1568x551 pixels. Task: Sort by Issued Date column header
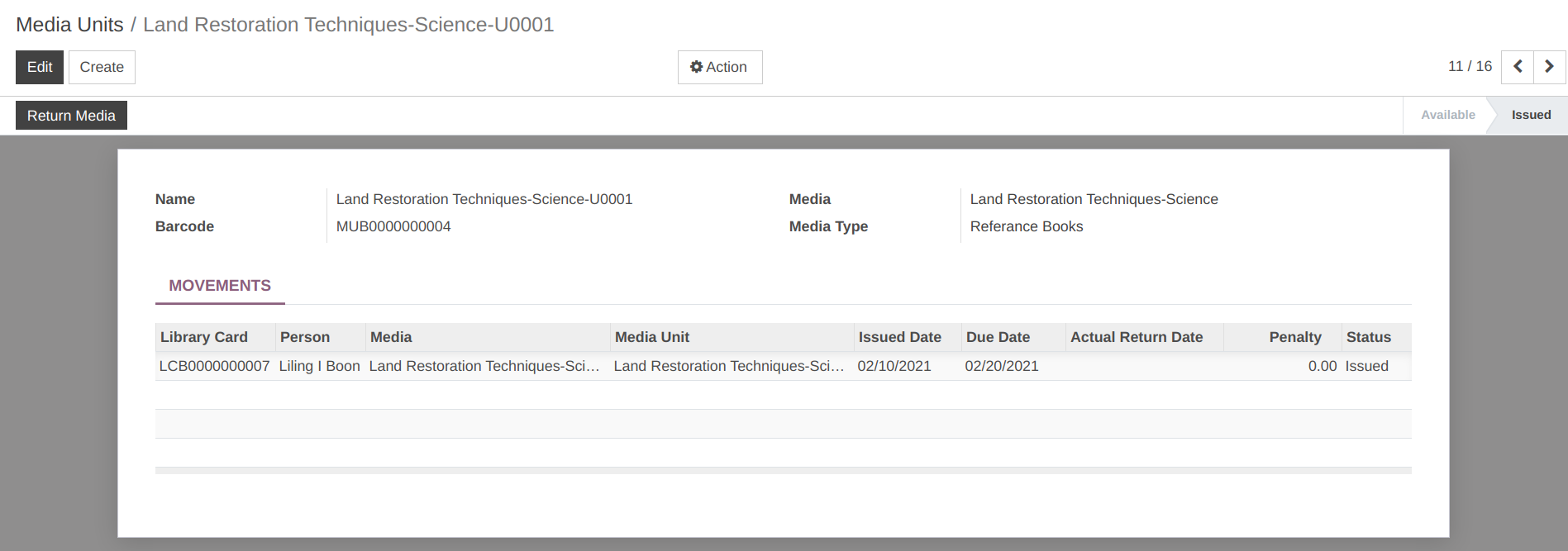(x=908, y=337)
